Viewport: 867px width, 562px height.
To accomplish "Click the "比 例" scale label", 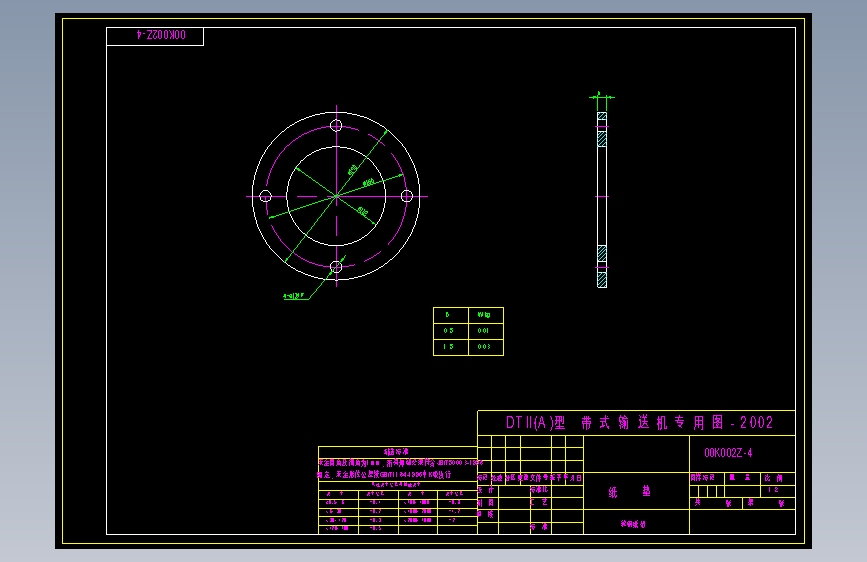I will 774,478.
